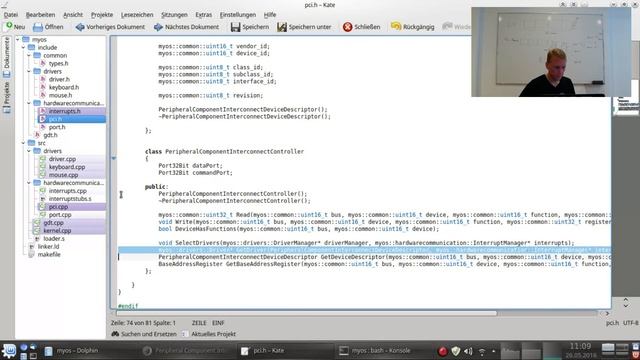Switch to Projekte side panel tab
The height and width of the screenshot is (360, 640).
(7, 97)
